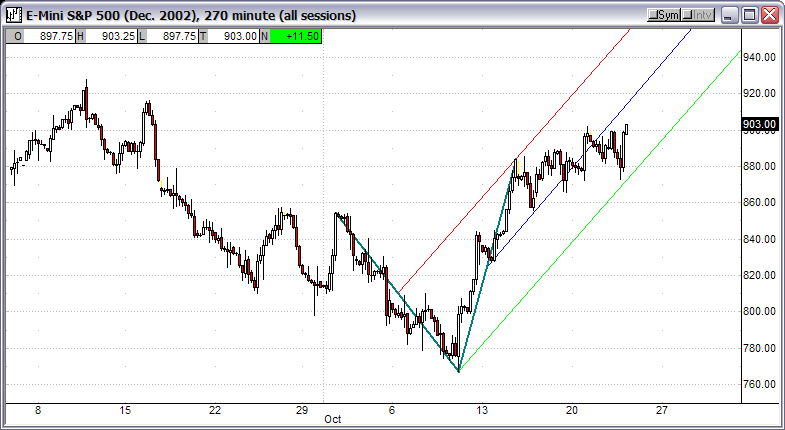The height and width of the screenshot is (430, 785).
Task: Click the 13 date marker on the time axis
Action: 482,410
